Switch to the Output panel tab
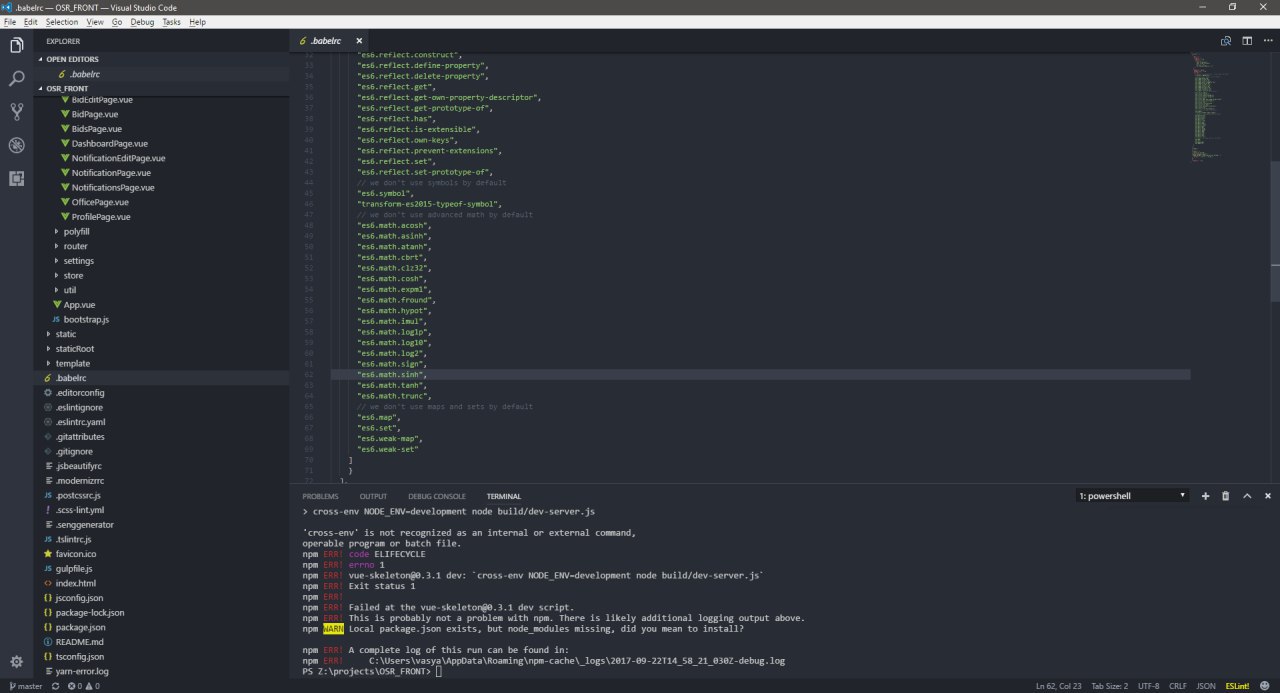1280x693 pixels. click(x=373, y=496)
